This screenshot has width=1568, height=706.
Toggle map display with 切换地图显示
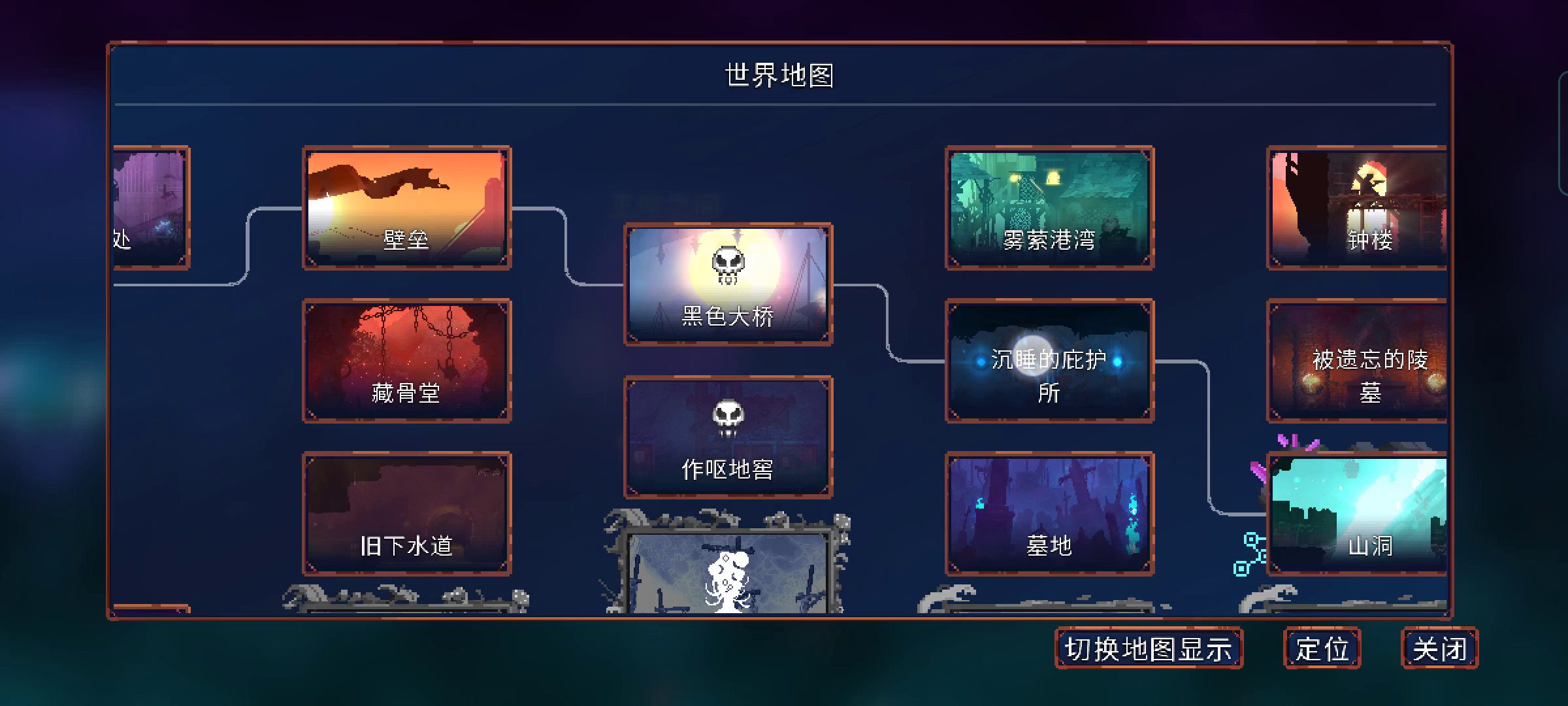click(x=1149, y=648)
